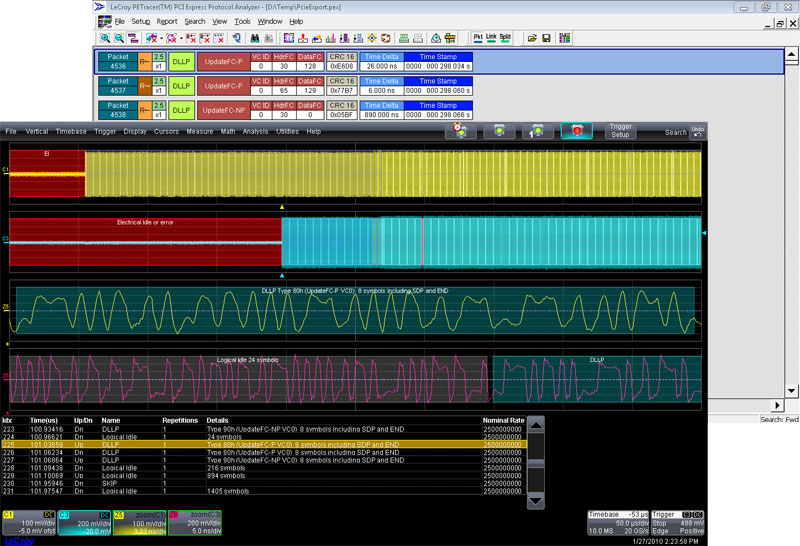Open the oscilloscope Trigger menu

tap(105, 131)
